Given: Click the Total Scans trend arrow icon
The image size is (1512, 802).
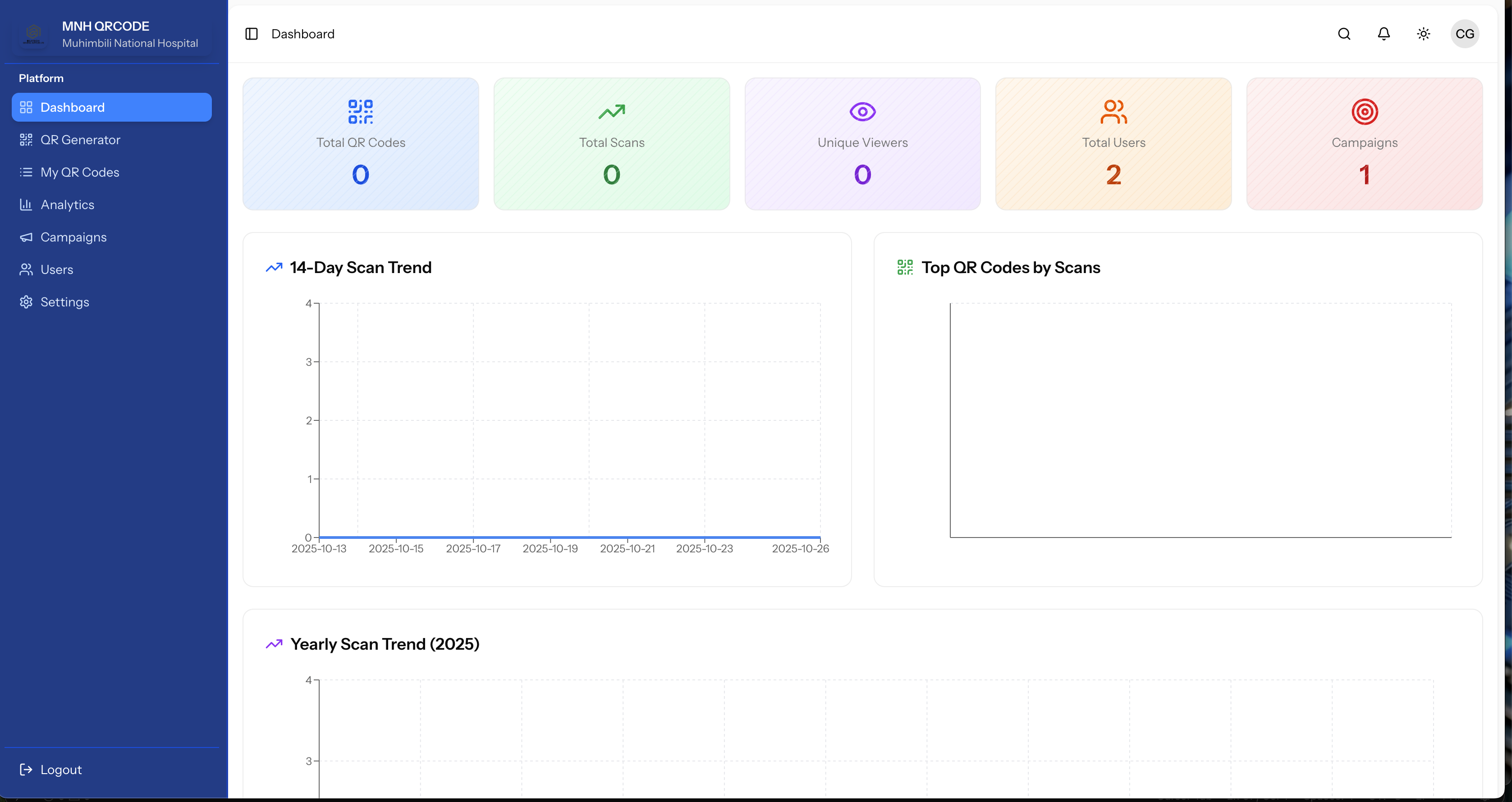Looking at the screenshot, I should tap(612, 111).
